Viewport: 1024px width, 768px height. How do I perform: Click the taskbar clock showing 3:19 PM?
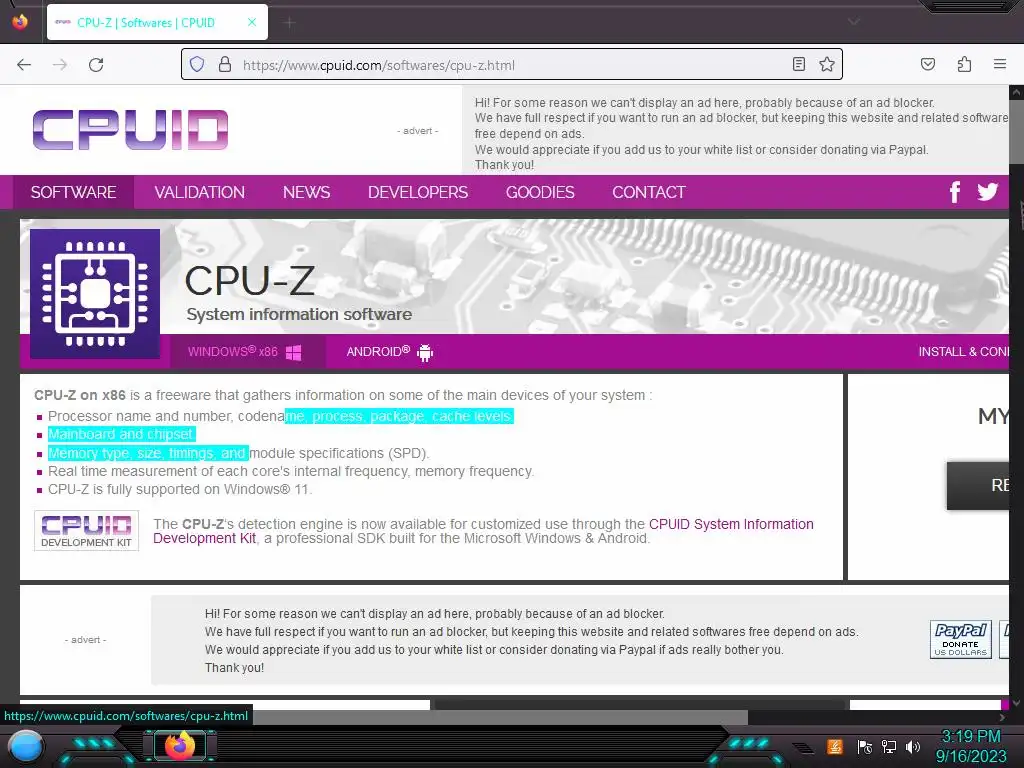[971, 746]
